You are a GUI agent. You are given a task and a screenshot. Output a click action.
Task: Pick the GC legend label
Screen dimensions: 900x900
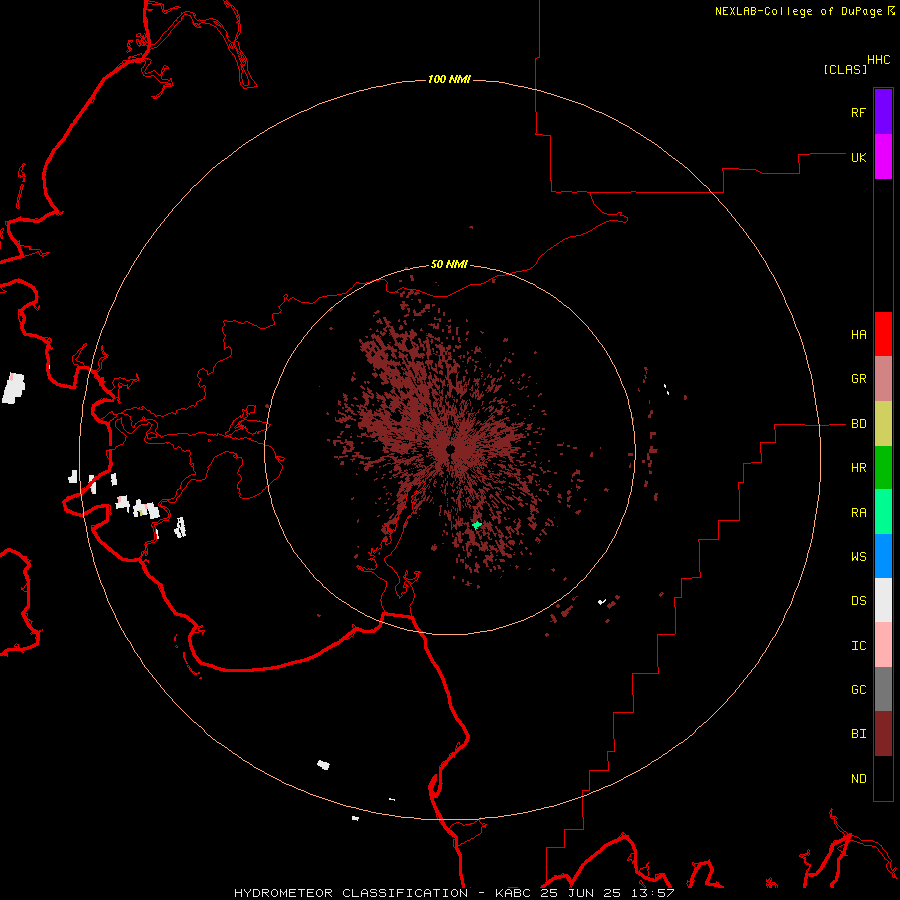pyautogui.click(x=858, y=690)
